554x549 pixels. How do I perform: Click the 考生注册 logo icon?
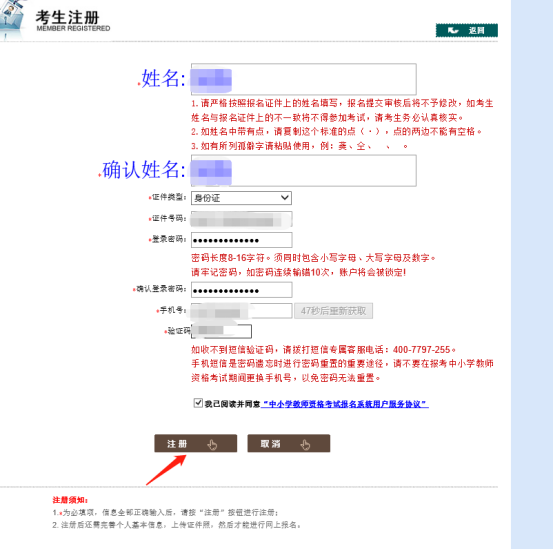(12, 18)
